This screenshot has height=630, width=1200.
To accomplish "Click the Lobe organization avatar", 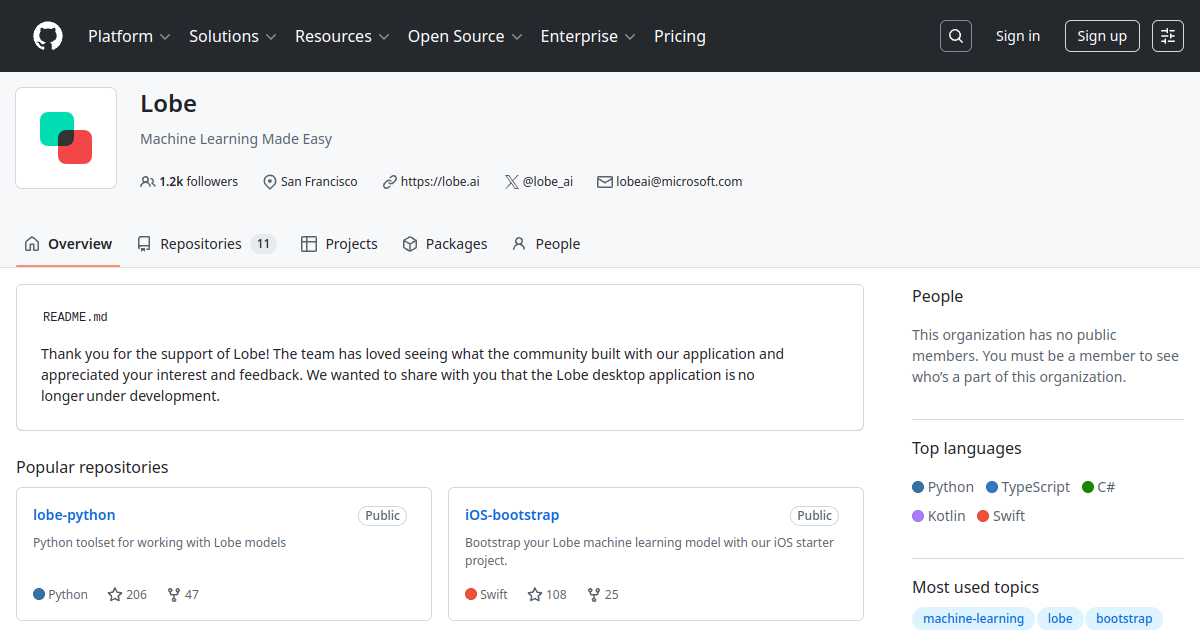I will coord(66,138).
